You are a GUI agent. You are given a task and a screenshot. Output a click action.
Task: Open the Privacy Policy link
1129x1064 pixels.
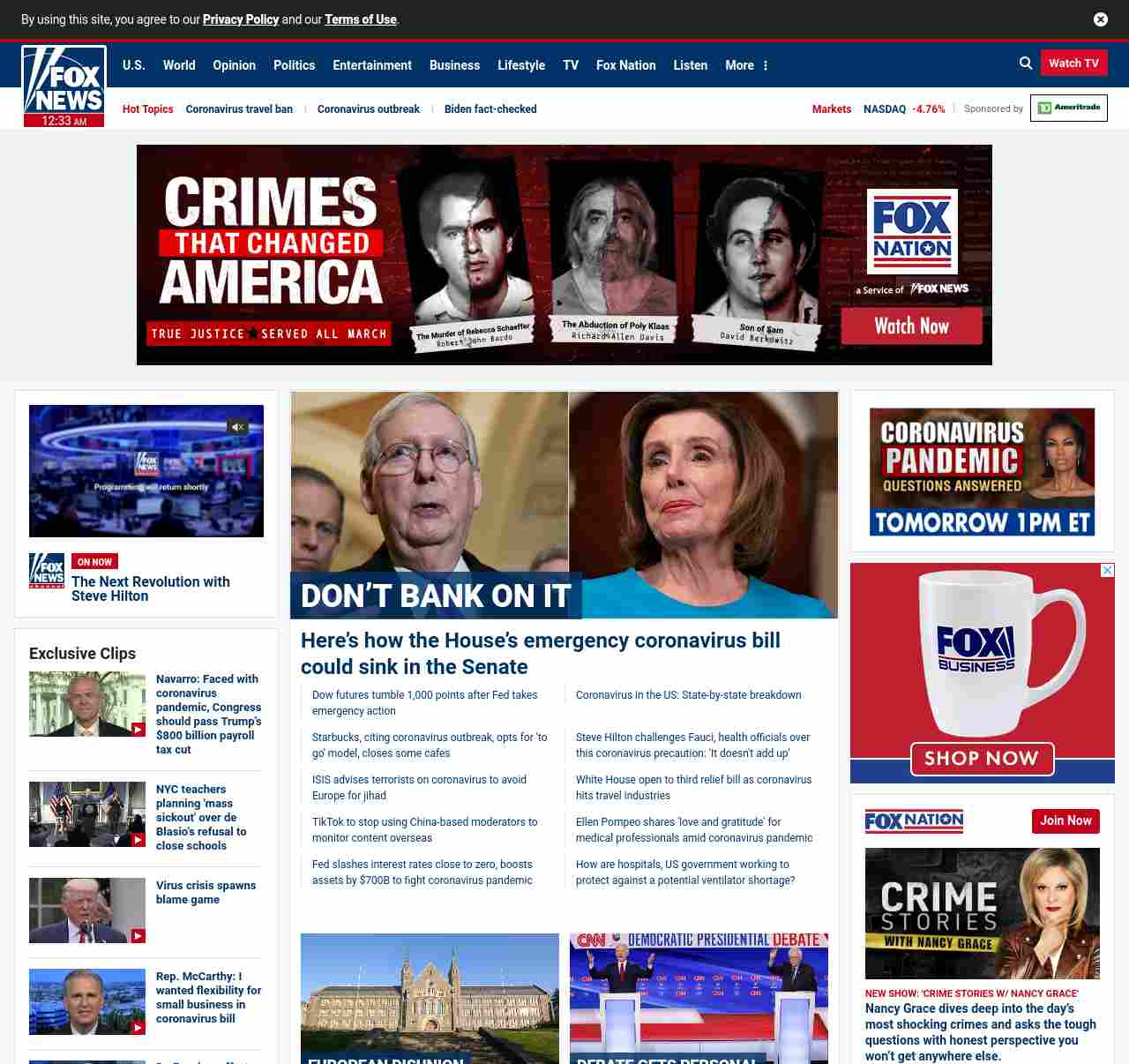pyautogui.click(x=240, y=19)
